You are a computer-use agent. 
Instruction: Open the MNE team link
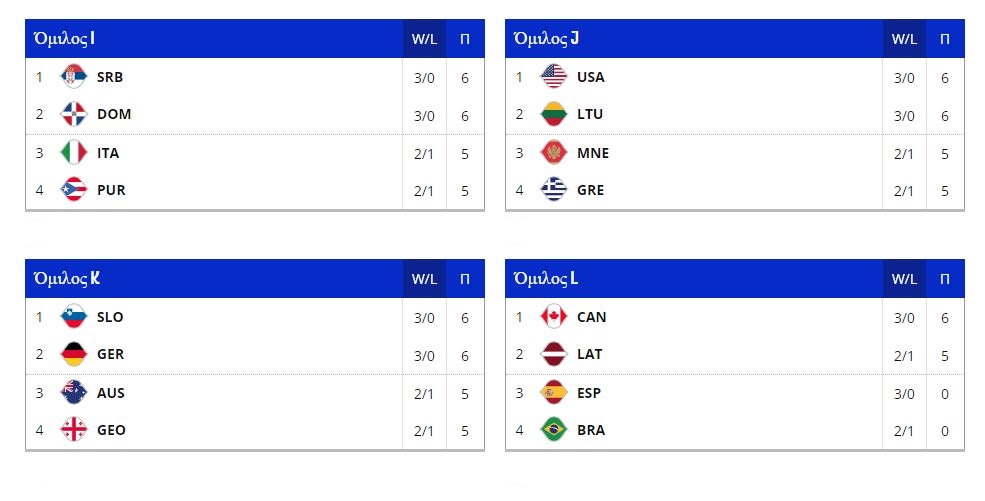[x=593, y=153]
